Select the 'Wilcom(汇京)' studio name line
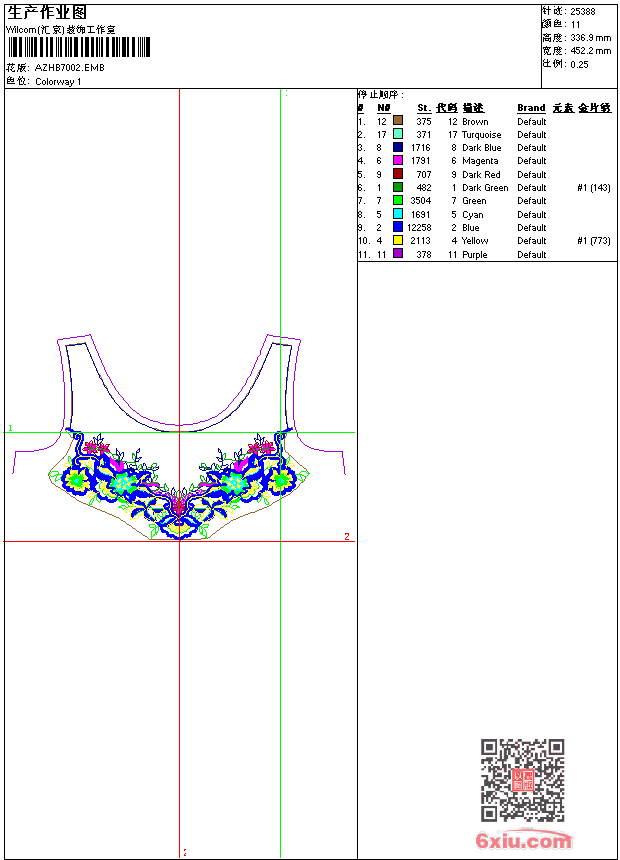The height and width of the screenshot is (860, 620). (x=61, y=30)
